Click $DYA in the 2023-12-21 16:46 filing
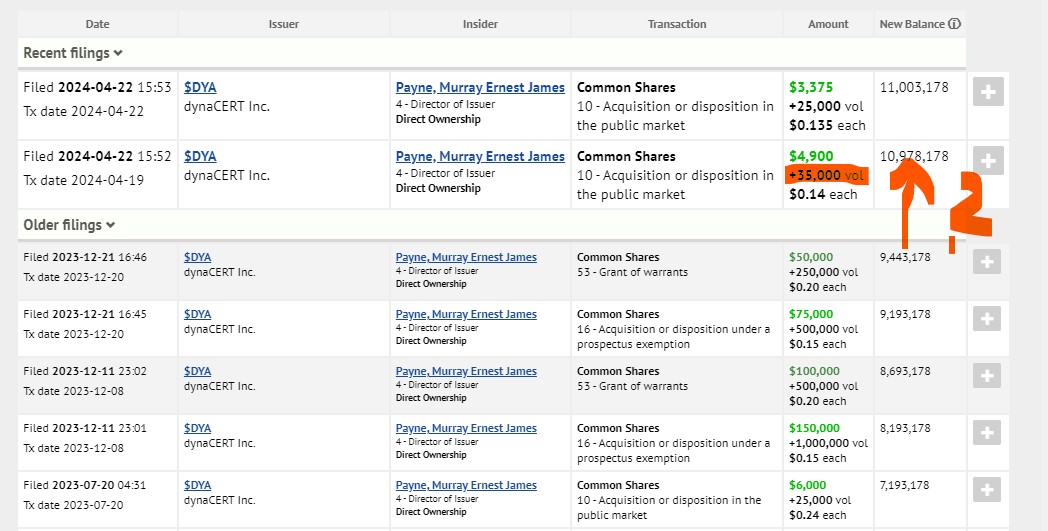Viewport: 1048px width, 531px height. pyautogui.click(x=198, y=258)
